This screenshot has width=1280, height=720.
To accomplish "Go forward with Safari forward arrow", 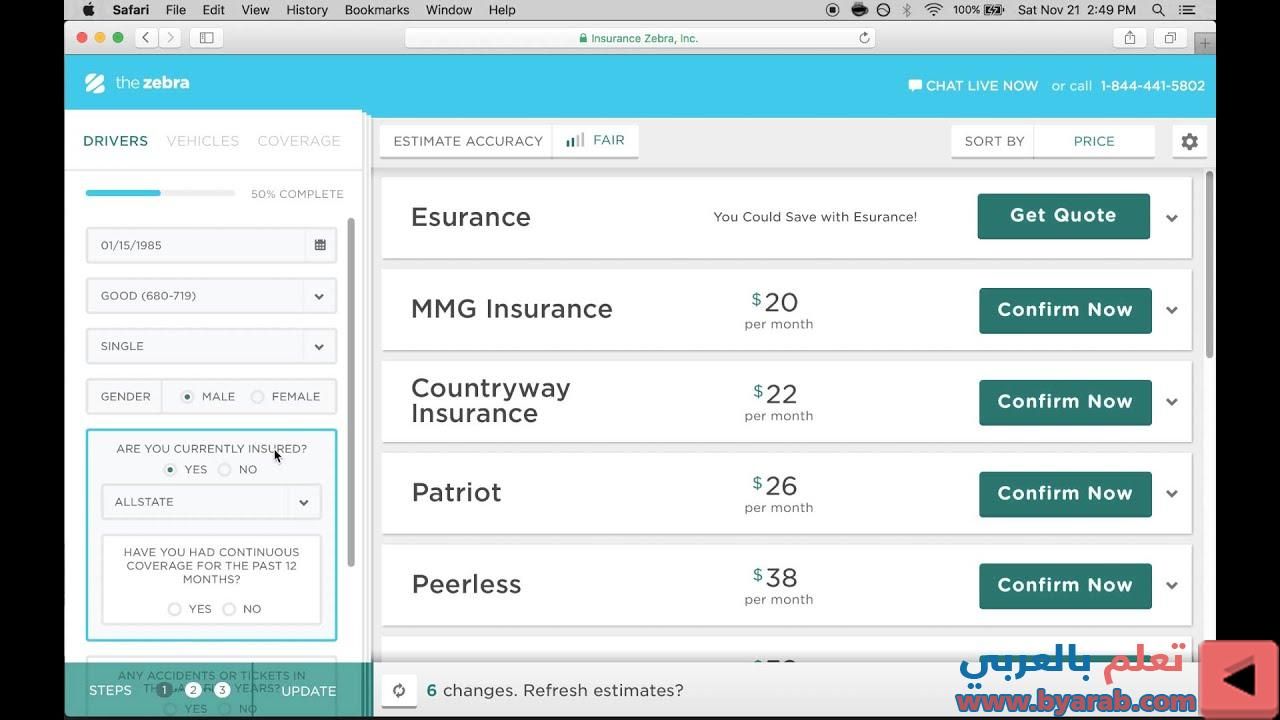I will tap(170, 38).
